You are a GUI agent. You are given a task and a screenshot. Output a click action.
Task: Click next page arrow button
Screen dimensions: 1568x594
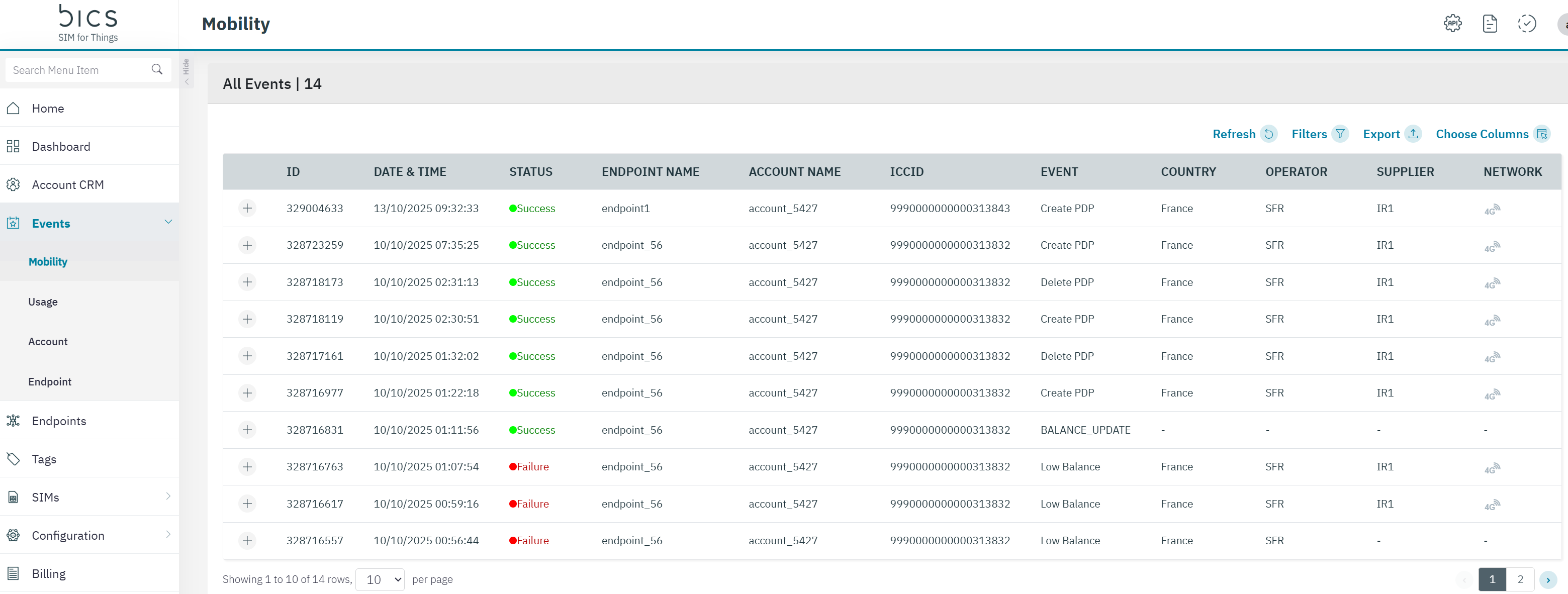pyautogui.click(x=1548, y=580)
